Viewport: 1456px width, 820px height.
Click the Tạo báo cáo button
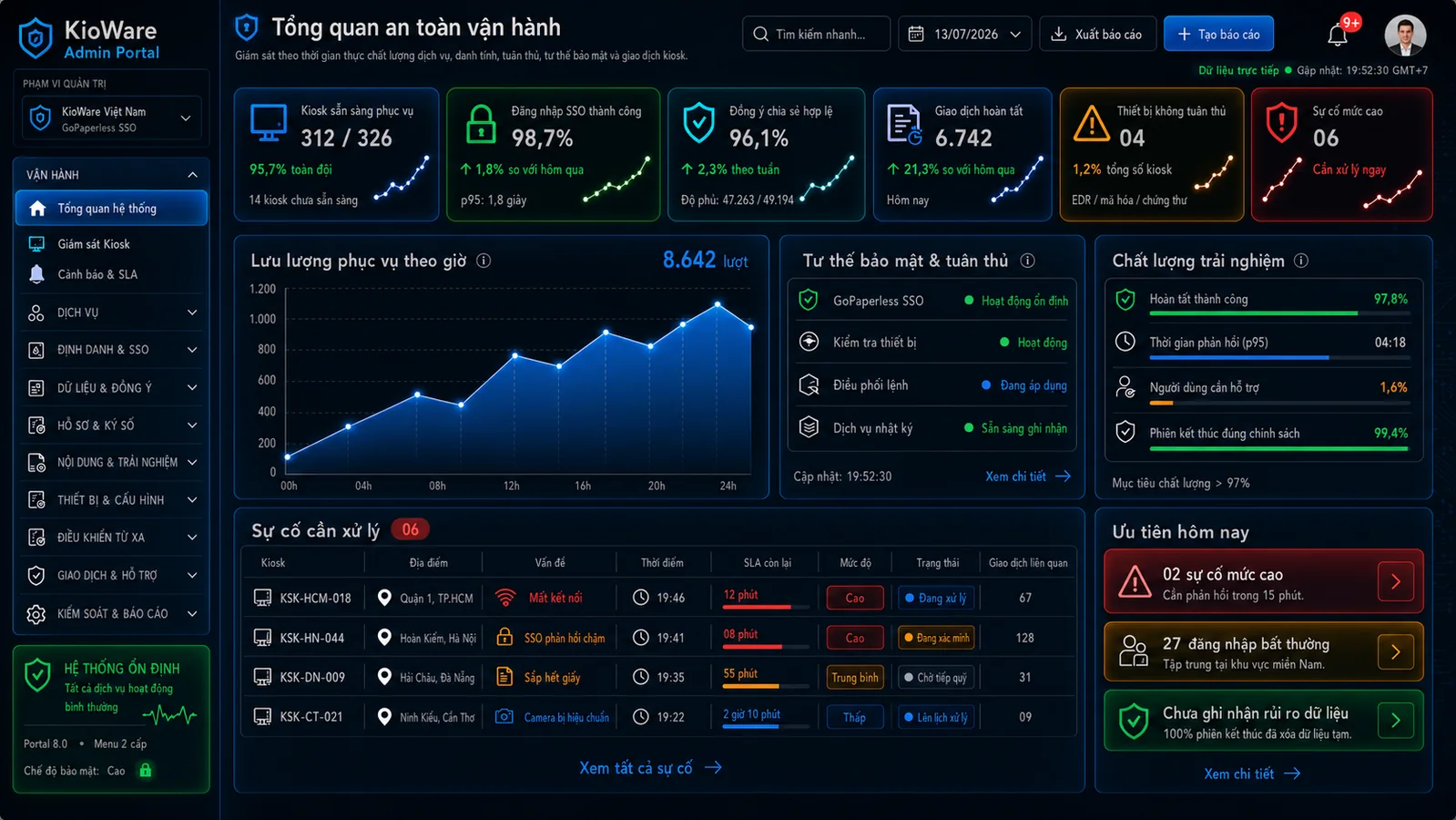[1218, 34]
